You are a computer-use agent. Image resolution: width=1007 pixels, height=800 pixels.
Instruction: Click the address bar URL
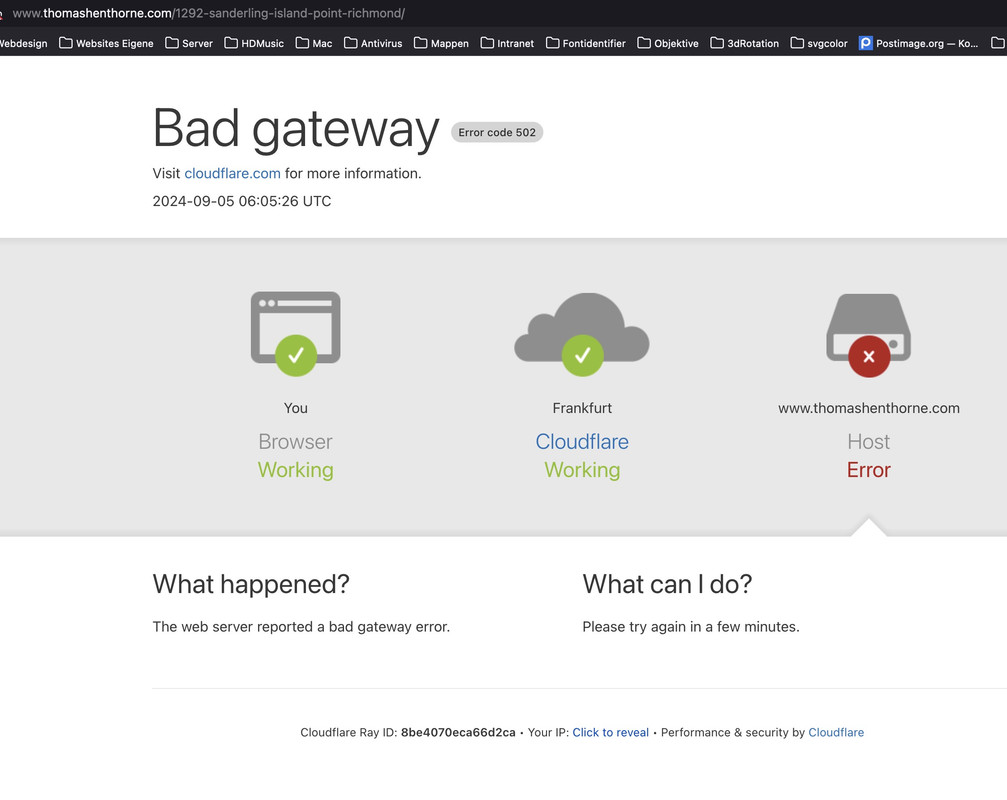(209, 13)
